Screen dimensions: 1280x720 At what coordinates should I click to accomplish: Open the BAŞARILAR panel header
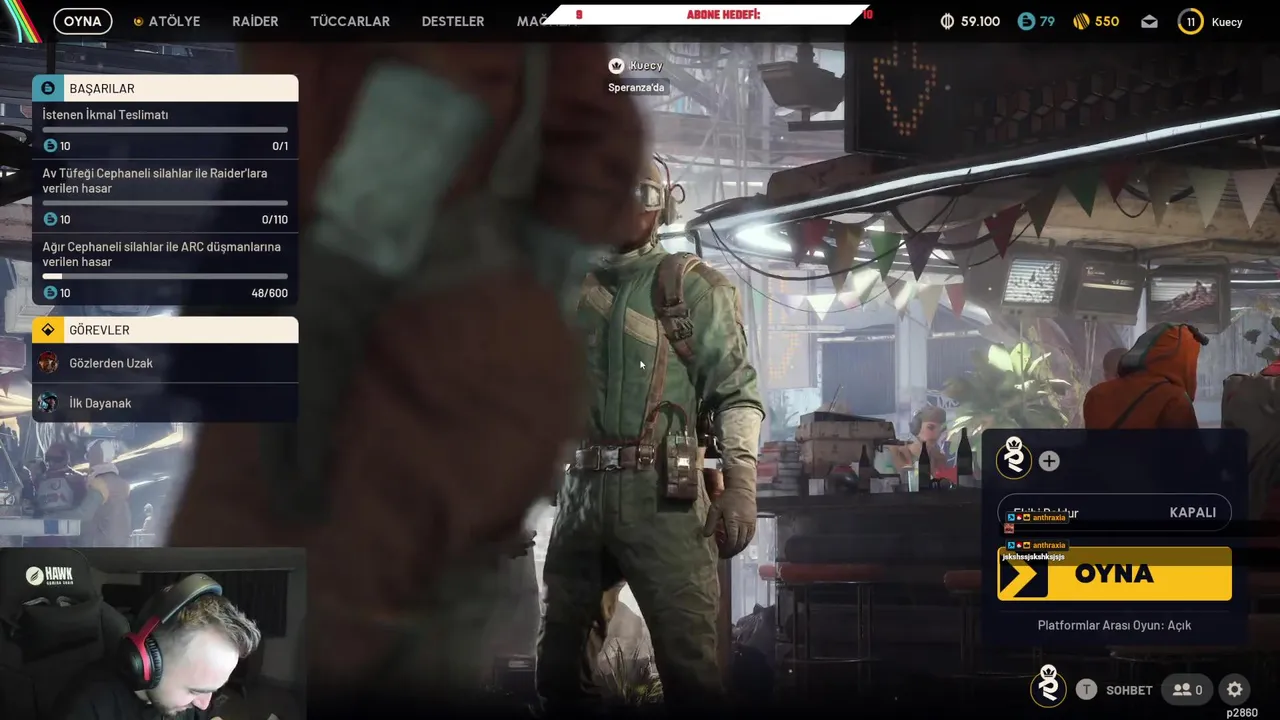click(165, 88)
